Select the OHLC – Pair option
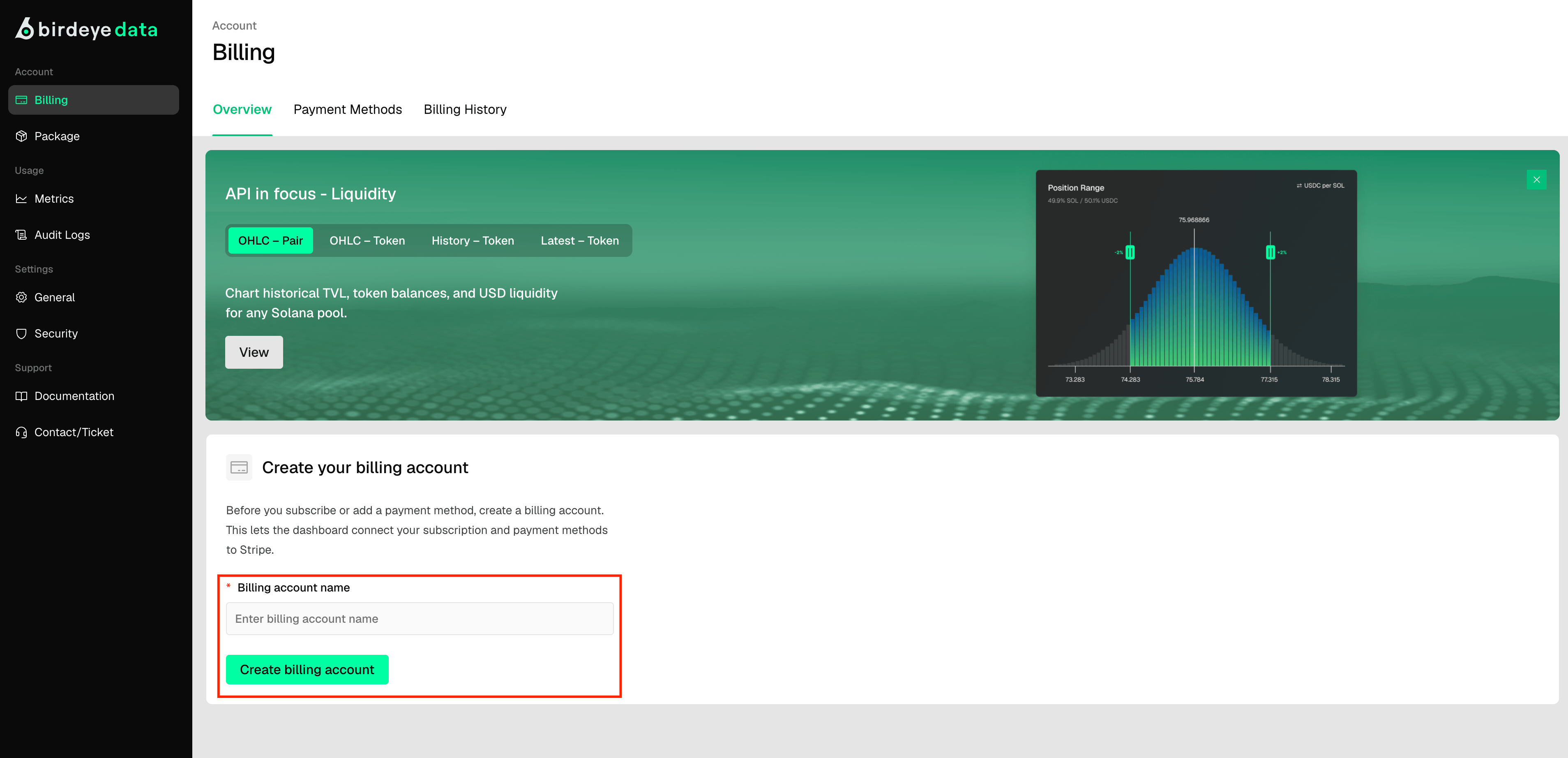Image resolution: width=1568 pixels, height=758 pixels. [270, 240]
